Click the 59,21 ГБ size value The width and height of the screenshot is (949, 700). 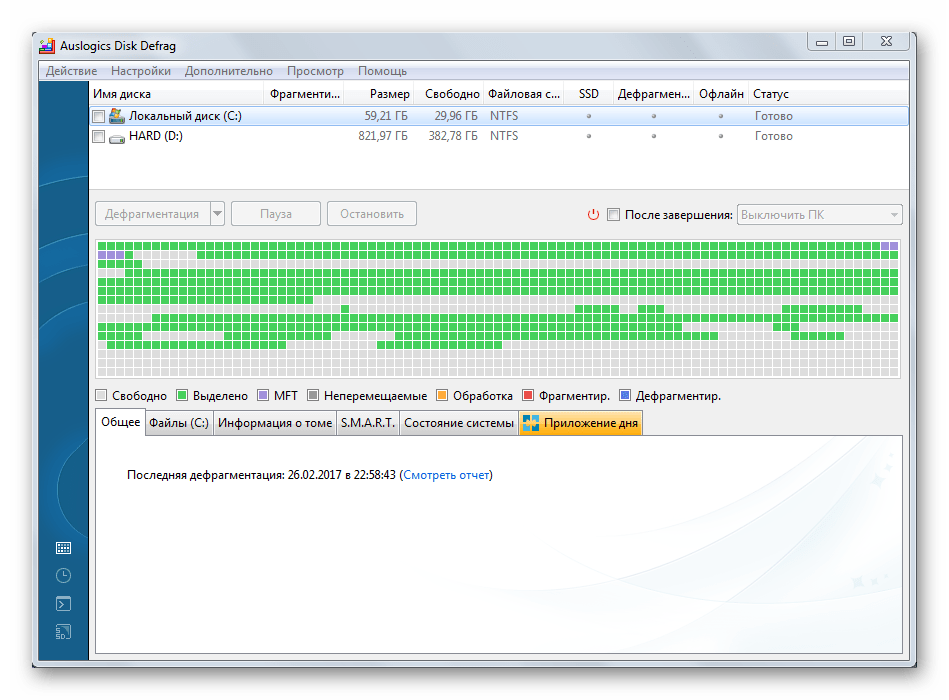point(386,116)
